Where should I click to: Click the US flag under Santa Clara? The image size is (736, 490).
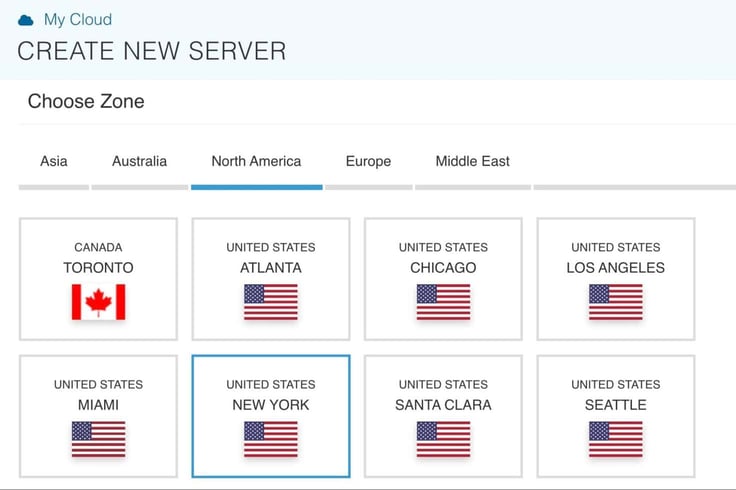pyautogui.click(x=443, y=439)
